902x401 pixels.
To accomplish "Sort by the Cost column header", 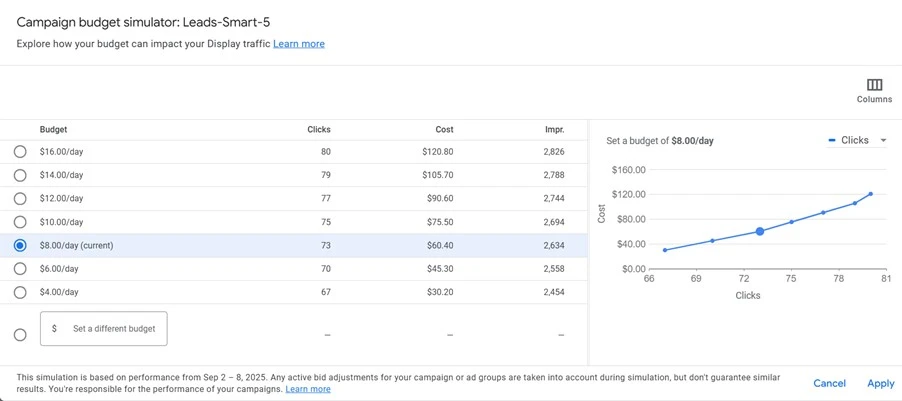I will (444, 130).
